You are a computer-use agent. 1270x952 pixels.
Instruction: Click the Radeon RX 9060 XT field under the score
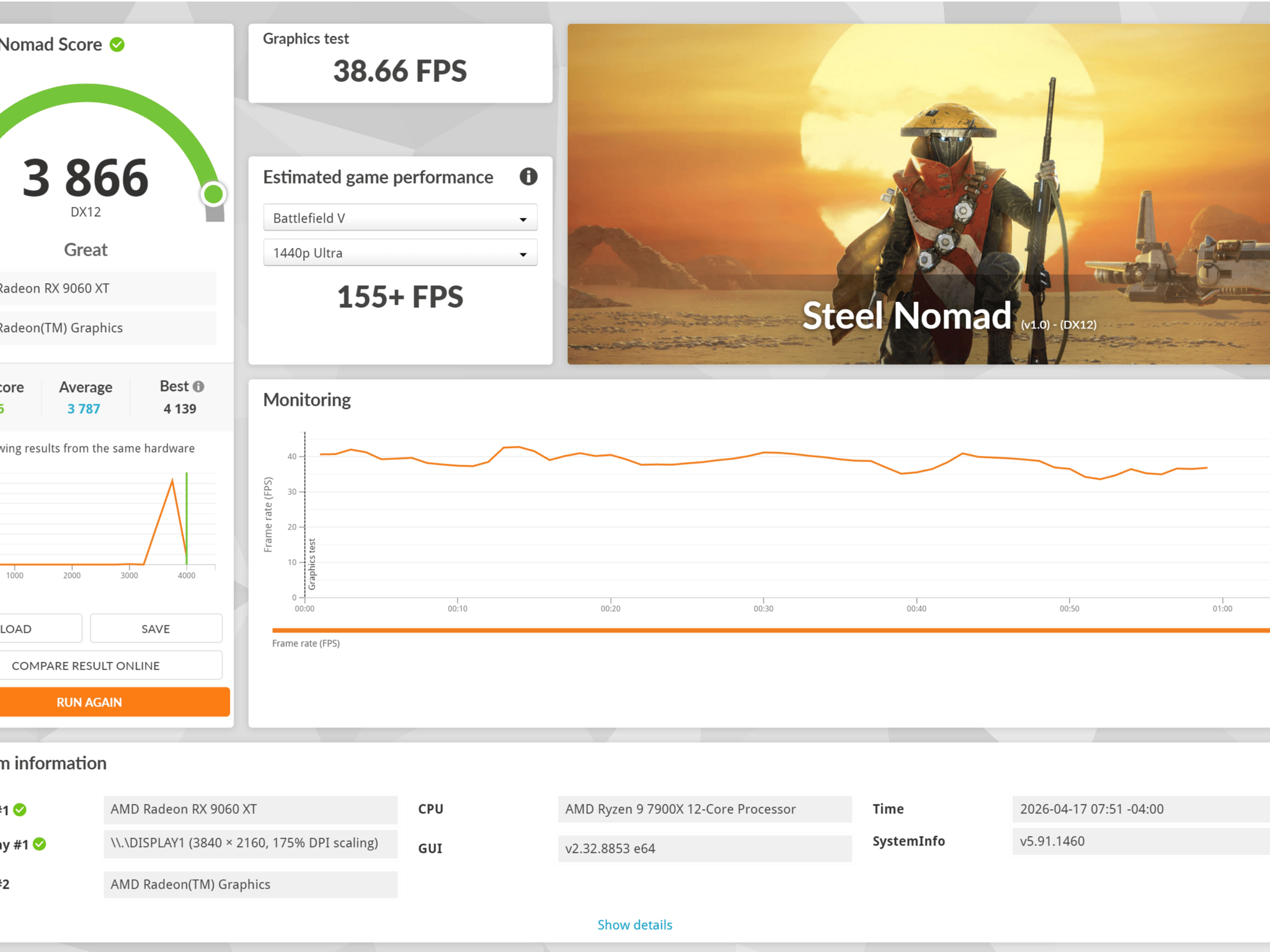pos(108,288)
